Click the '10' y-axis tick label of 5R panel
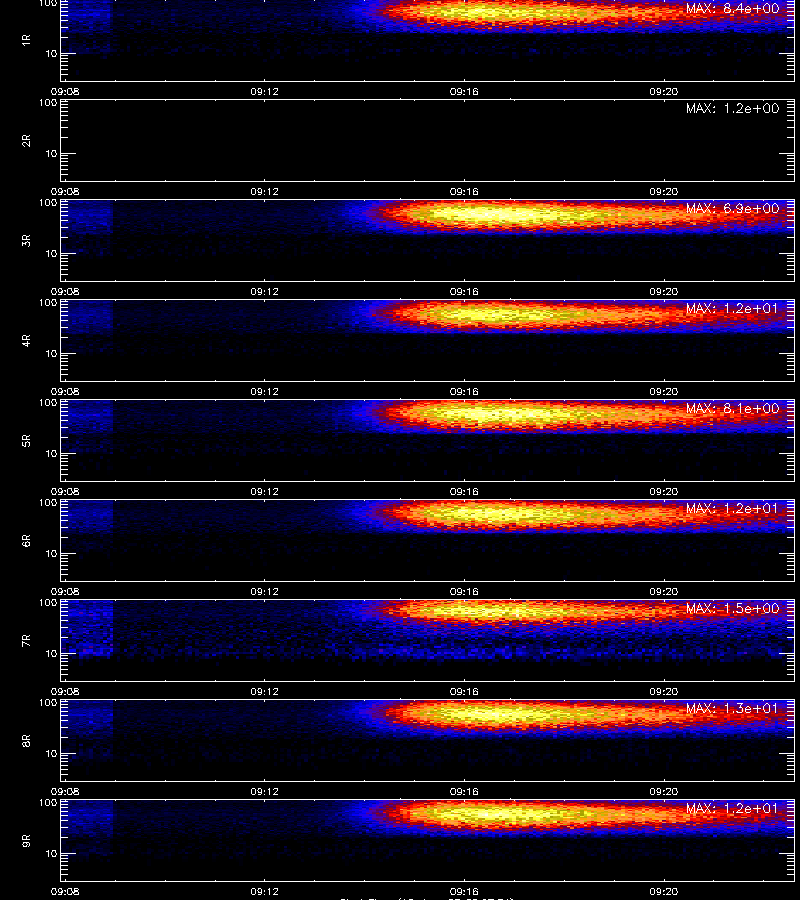Screen dimensions: 800x900 pos(52,453)
